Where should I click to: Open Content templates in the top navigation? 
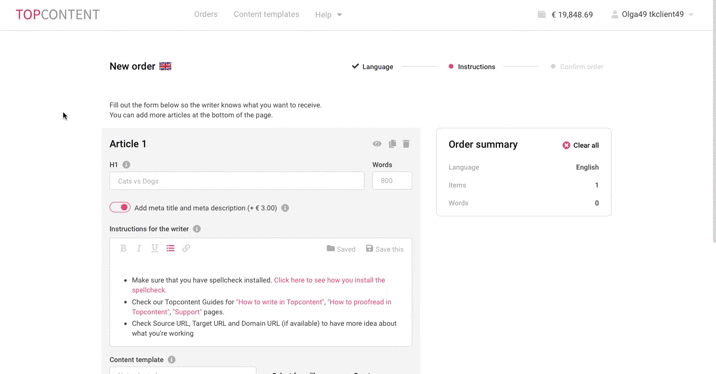(266, 14)
